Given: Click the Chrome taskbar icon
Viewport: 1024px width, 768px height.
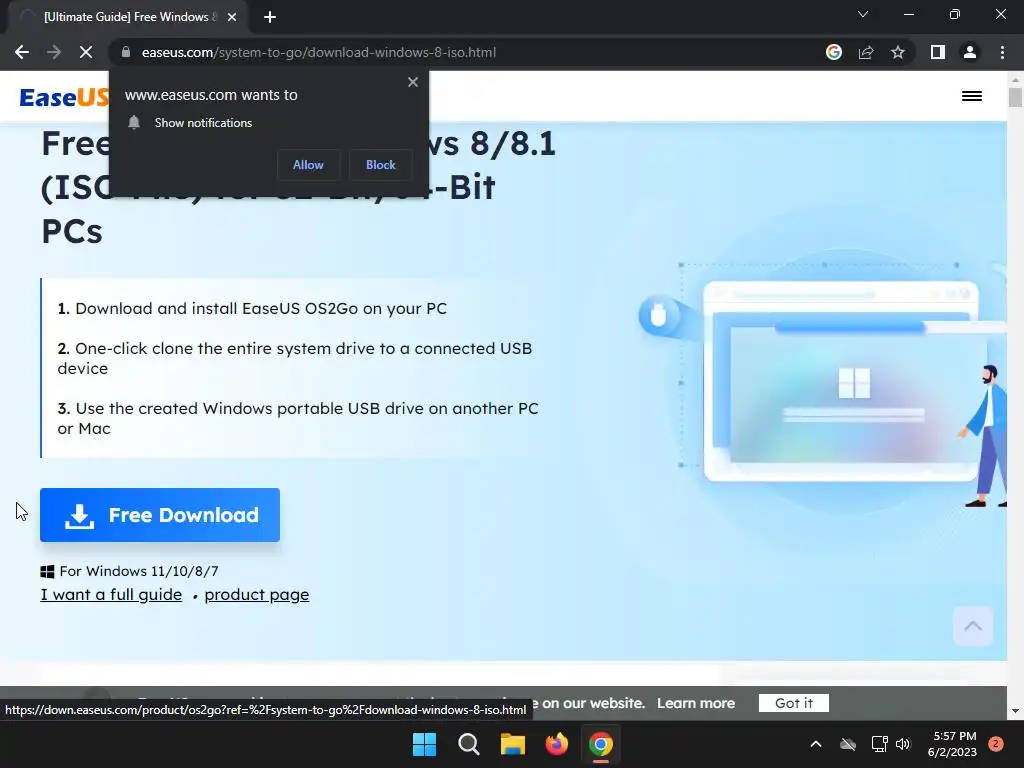Looking at the screenshot, I should coord(601,744).
